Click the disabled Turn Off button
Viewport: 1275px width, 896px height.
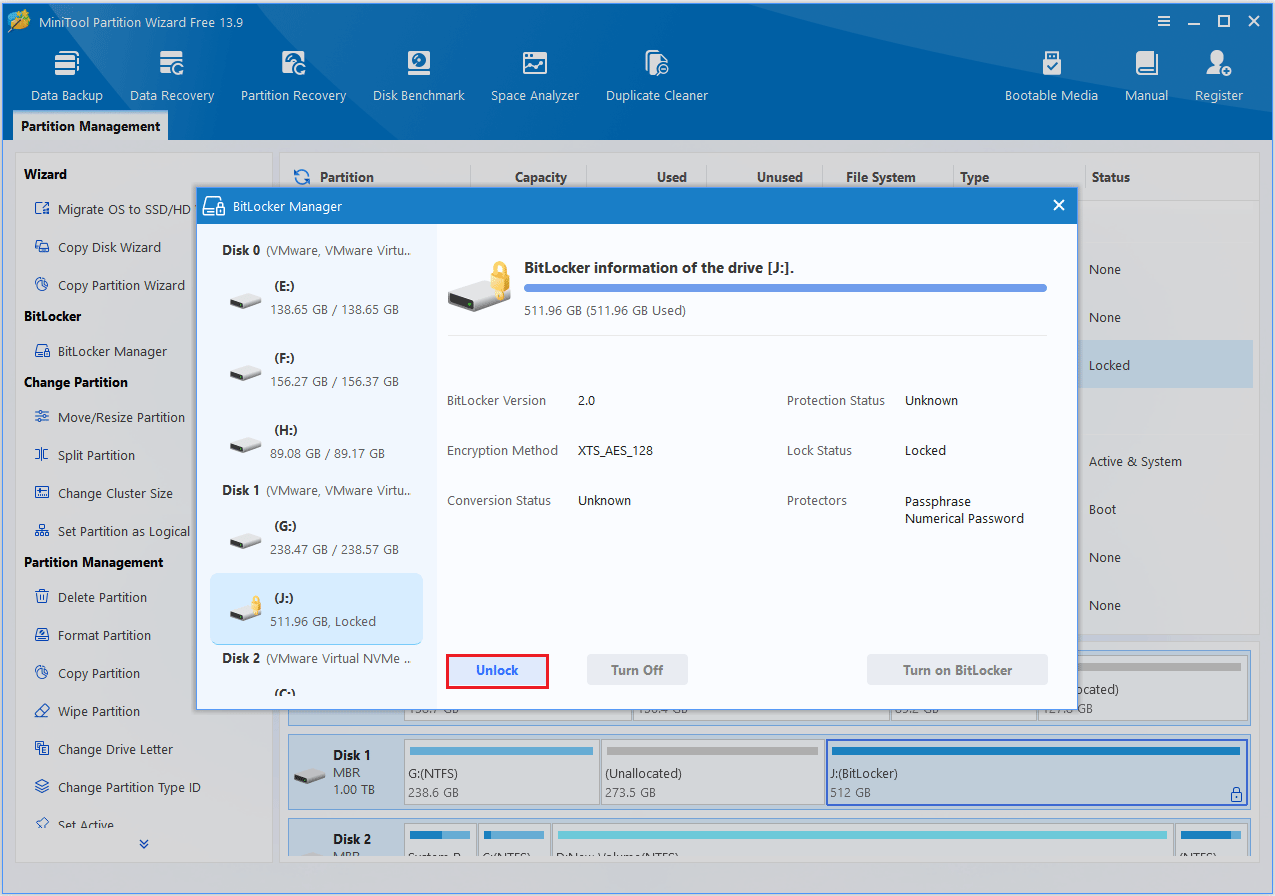coord(637,670)
